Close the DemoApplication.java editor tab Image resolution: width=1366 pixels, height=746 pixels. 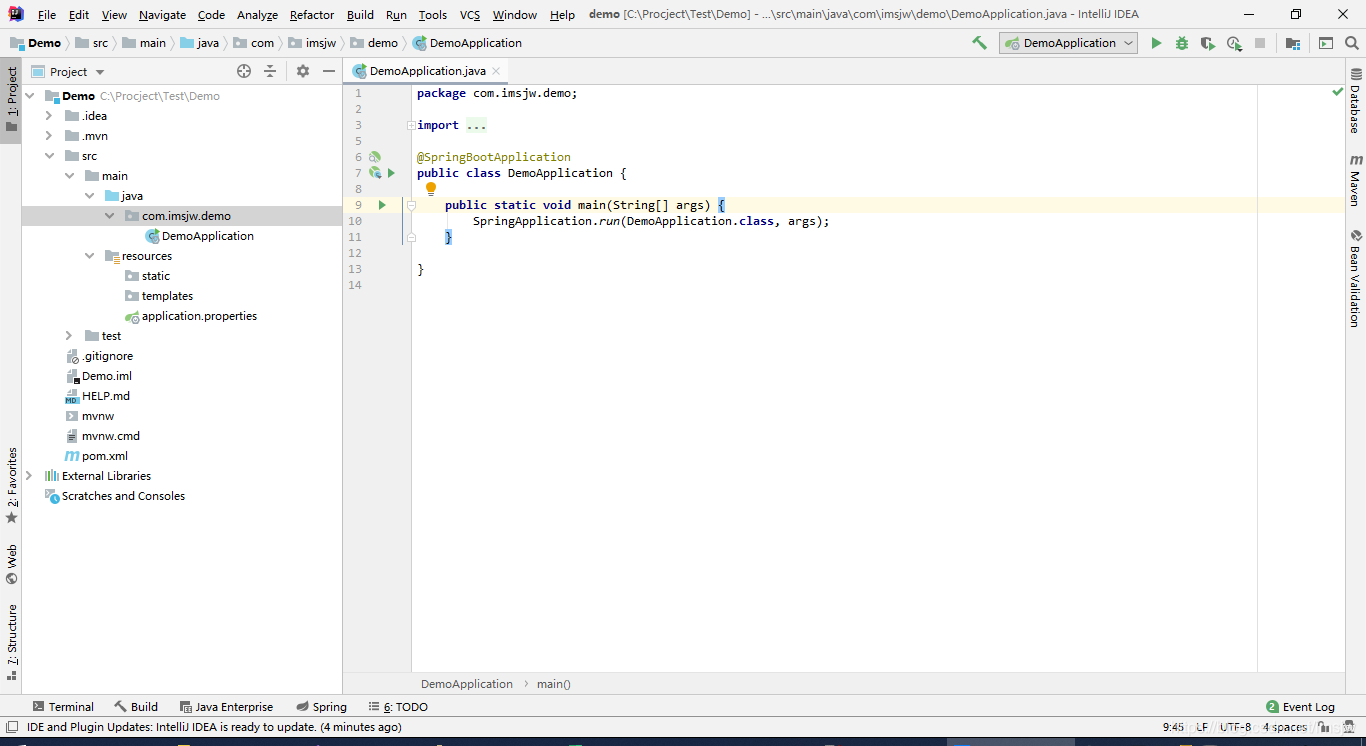[496, 71]
